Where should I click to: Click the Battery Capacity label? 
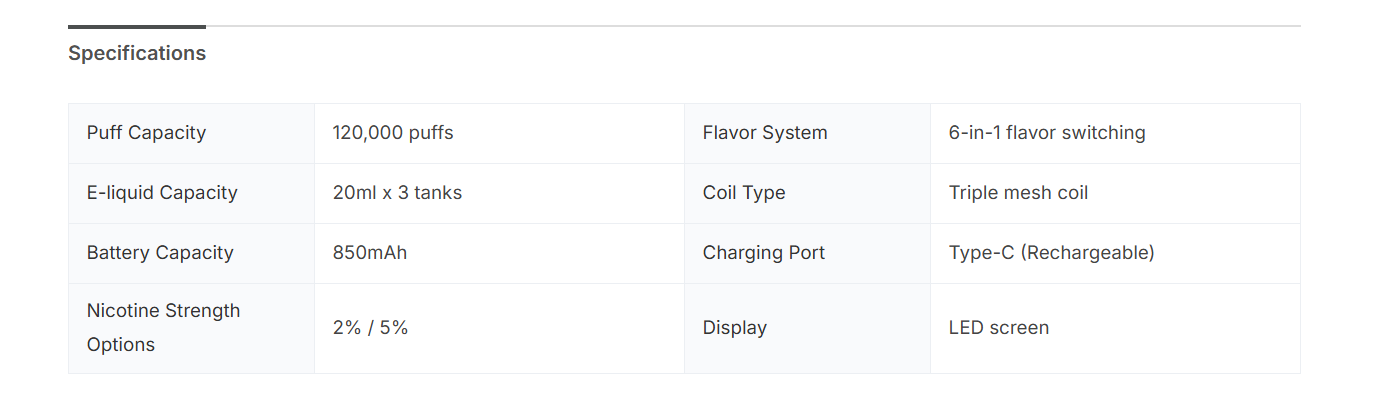160,253
